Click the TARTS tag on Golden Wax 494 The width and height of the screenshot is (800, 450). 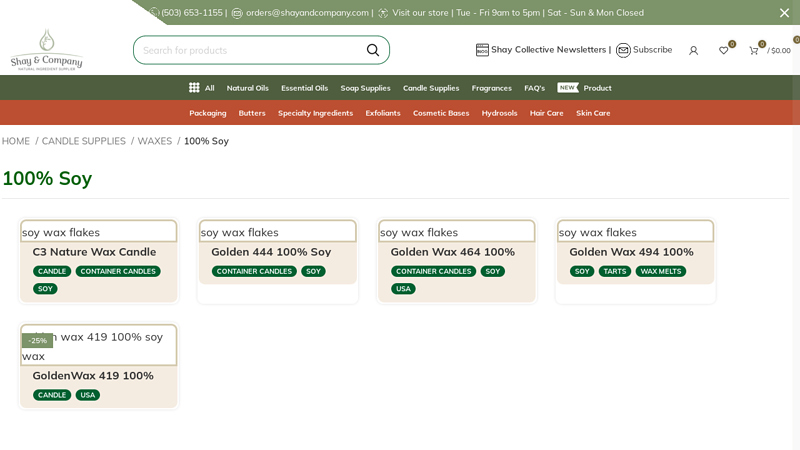point(614,271)
